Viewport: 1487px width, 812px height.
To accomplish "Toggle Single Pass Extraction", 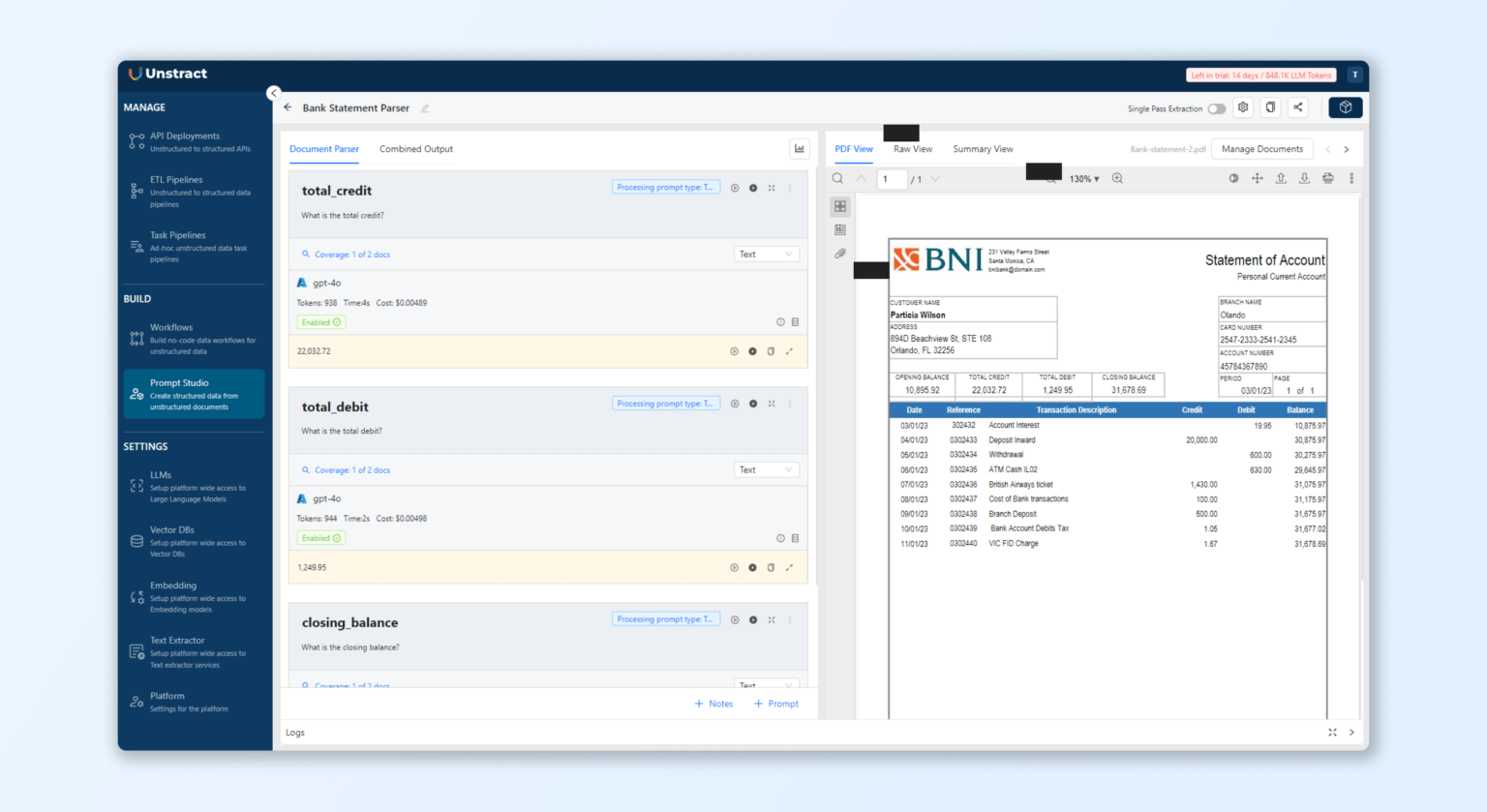I will click(x=1218, y=108).
